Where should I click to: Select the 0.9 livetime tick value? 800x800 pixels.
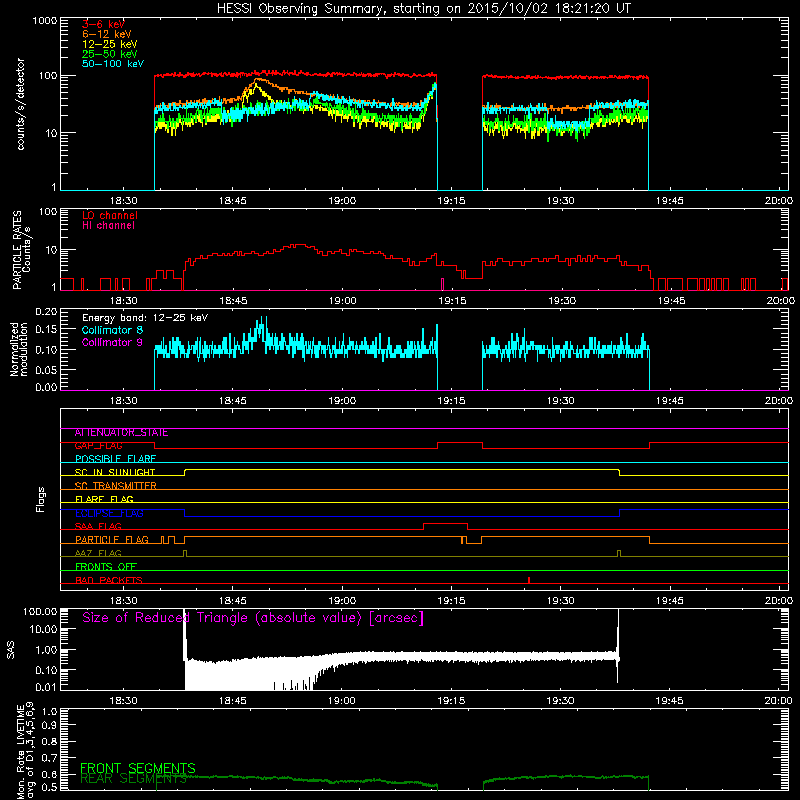coord(49,725)
